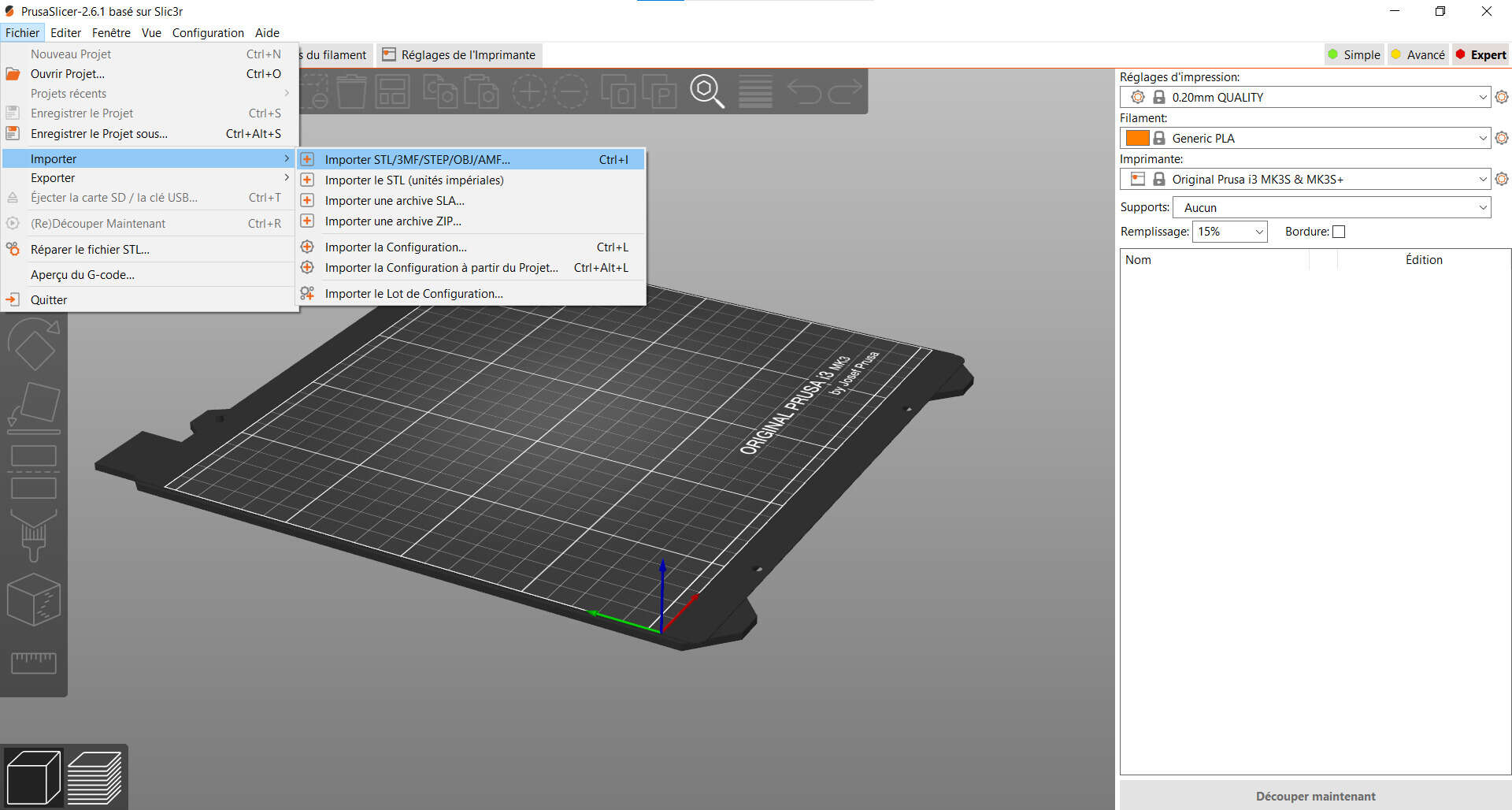Choose Importer la Configuration à partir du Projet...
This screenshot has width=1512, height=810.
pyautogui.click(x=471, y=267)
